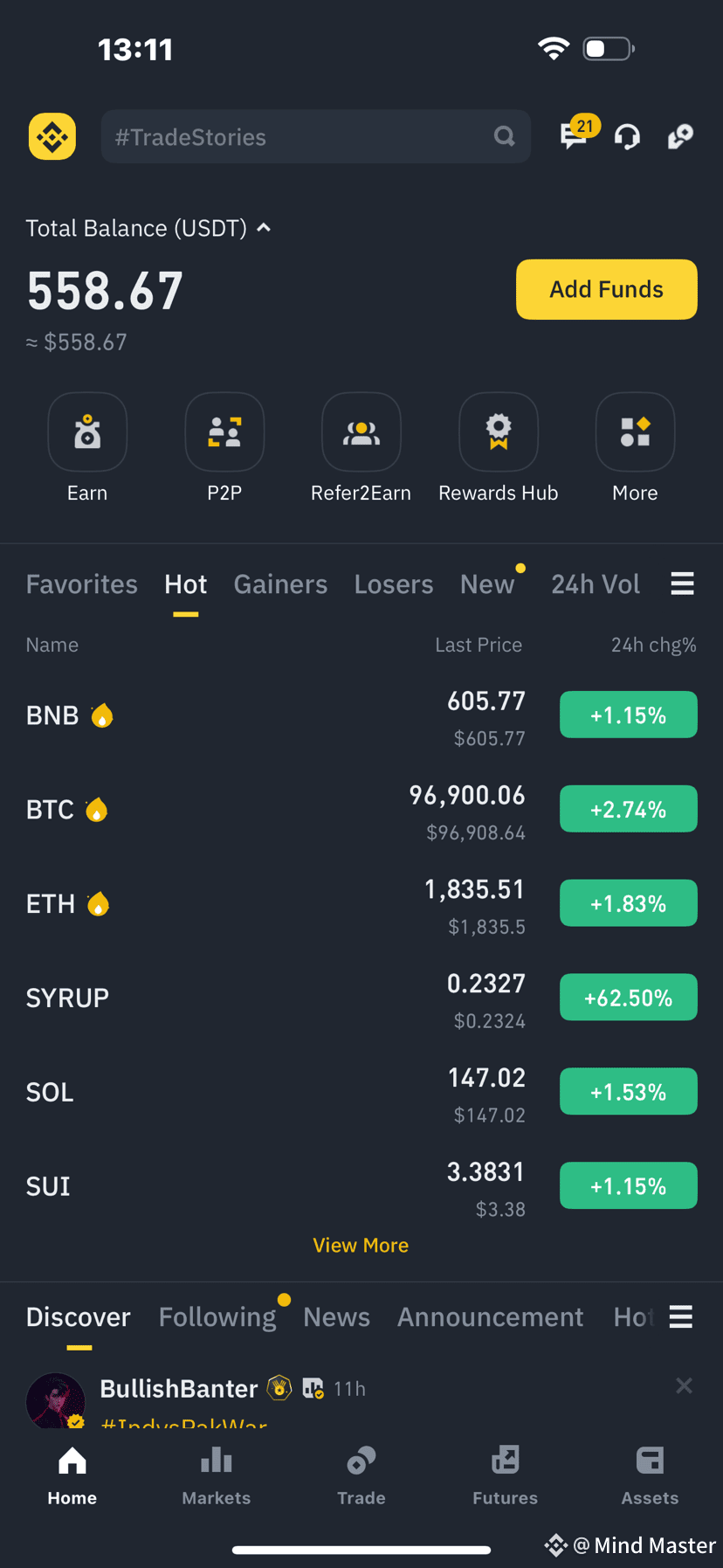
Task: Click the Add Funds button
Action: (x=607, y=289)
